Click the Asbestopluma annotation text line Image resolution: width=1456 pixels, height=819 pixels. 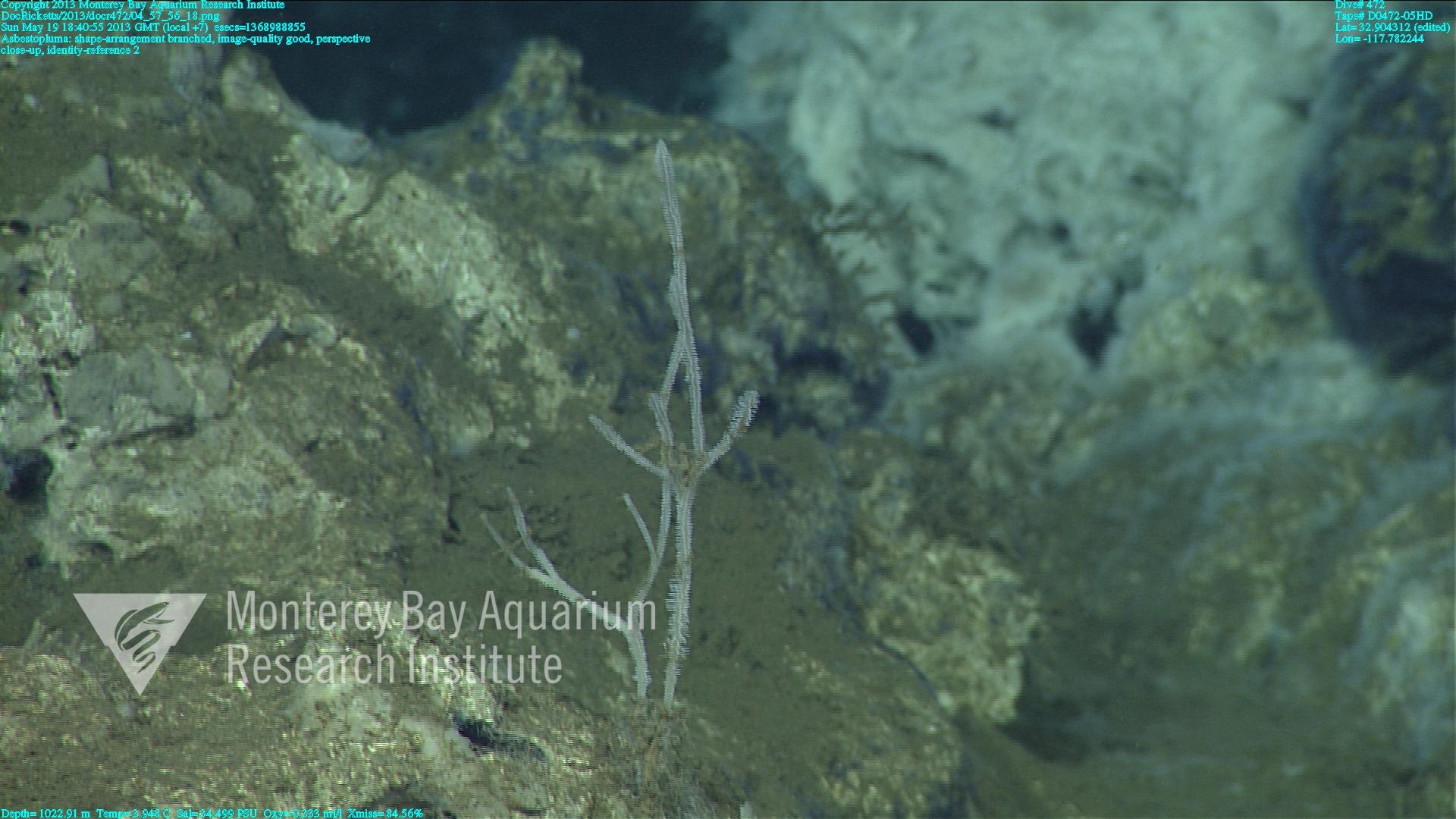[x=186, y=39]
